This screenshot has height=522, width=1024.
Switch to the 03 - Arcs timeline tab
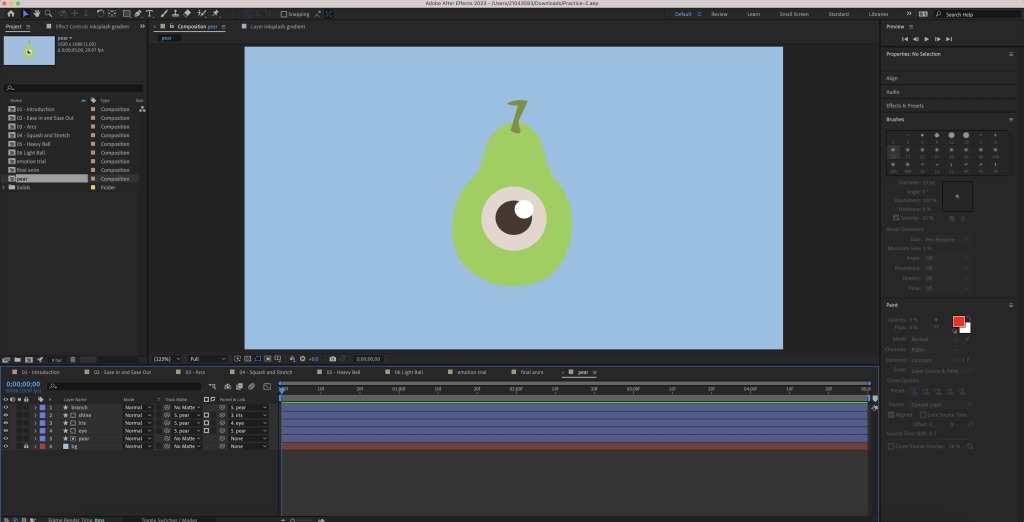point(195,372)
